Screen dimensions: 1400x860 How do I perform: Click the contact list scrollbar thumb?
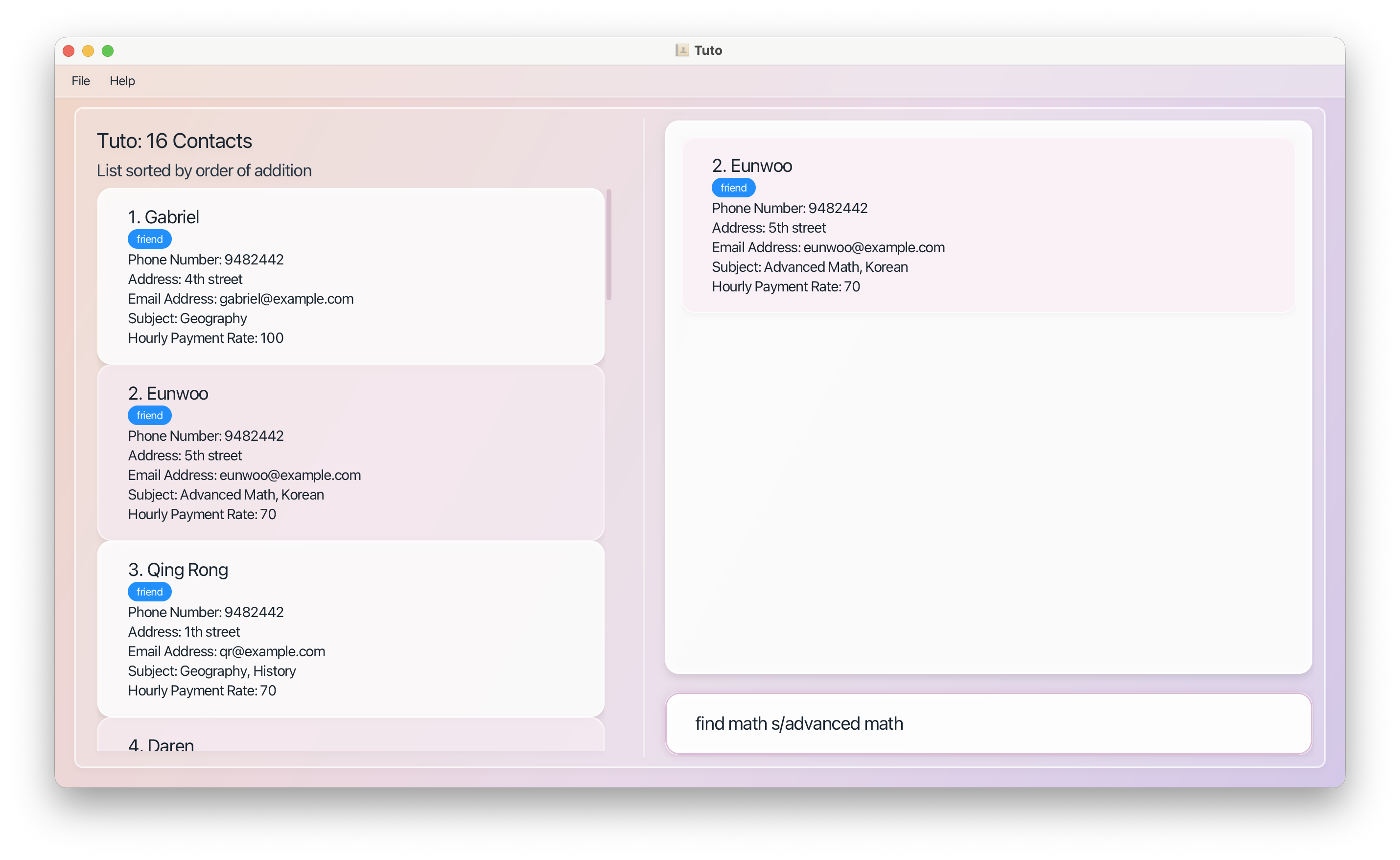[x=609, y=244]
